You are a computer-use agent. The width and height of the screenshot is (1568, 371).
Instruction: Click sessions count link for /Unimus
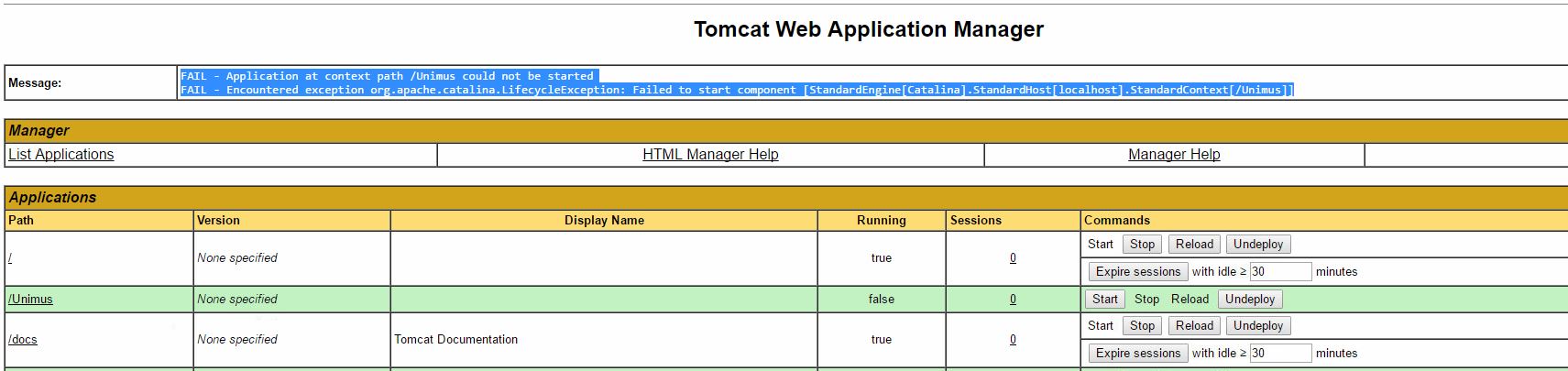(x=1013, y=300)
